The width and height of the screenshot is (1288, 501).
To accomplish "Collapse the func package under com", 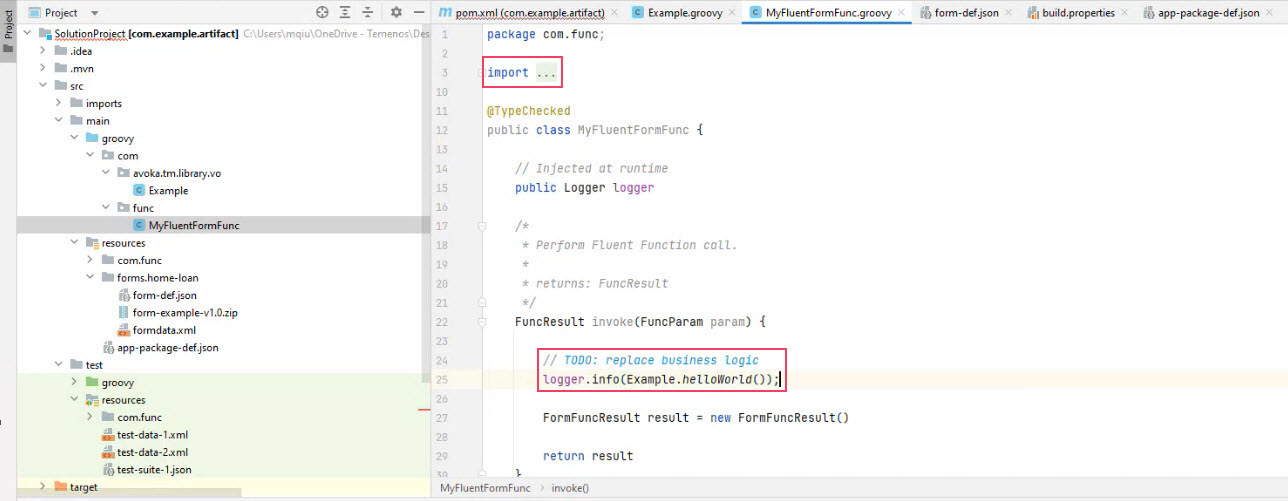I will 106,208.
